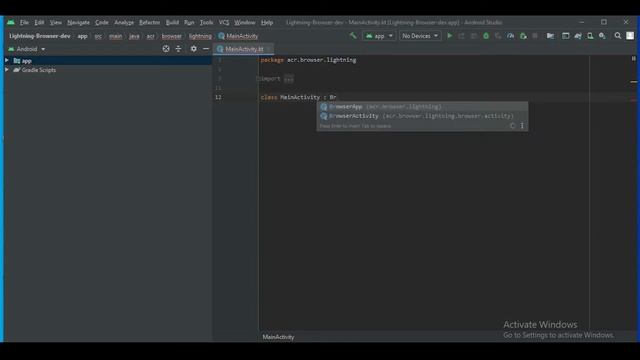Click the collapsed import ellipsis placeholder
The image size is (640, 360).
[x=289, y=79]
